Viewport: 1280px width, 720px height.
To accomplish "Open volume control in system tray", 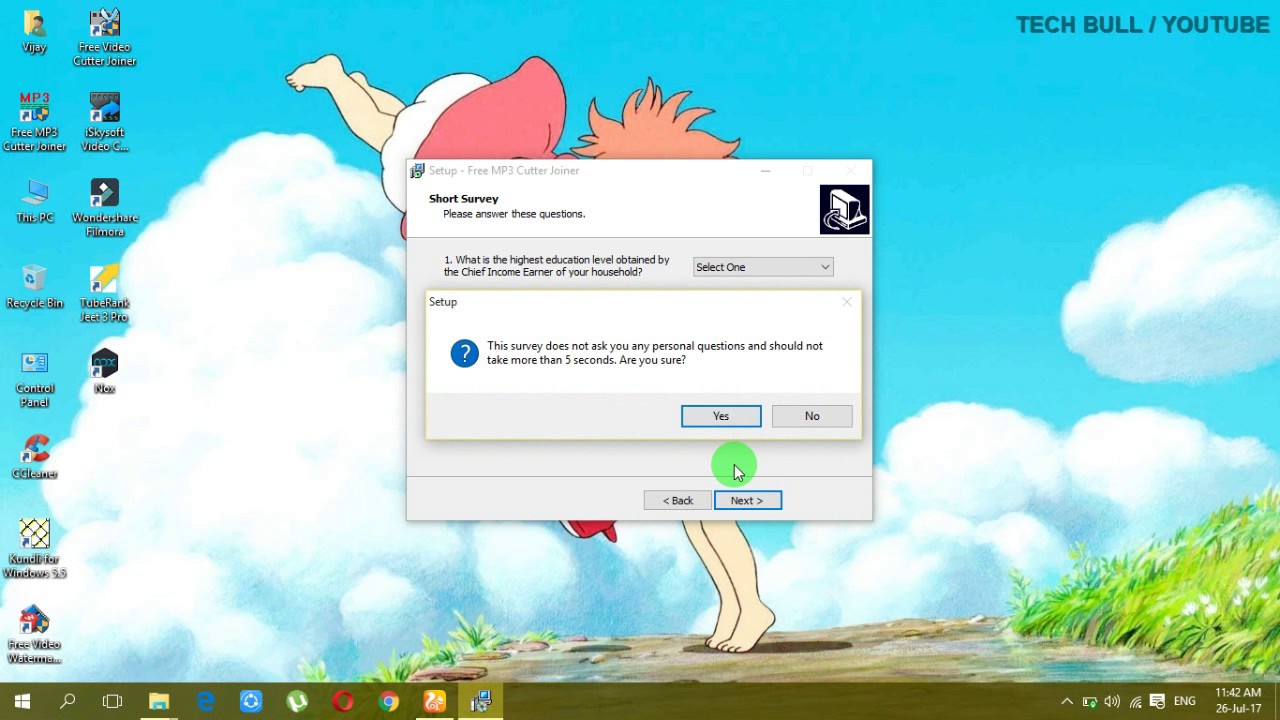I will 1112,702.
